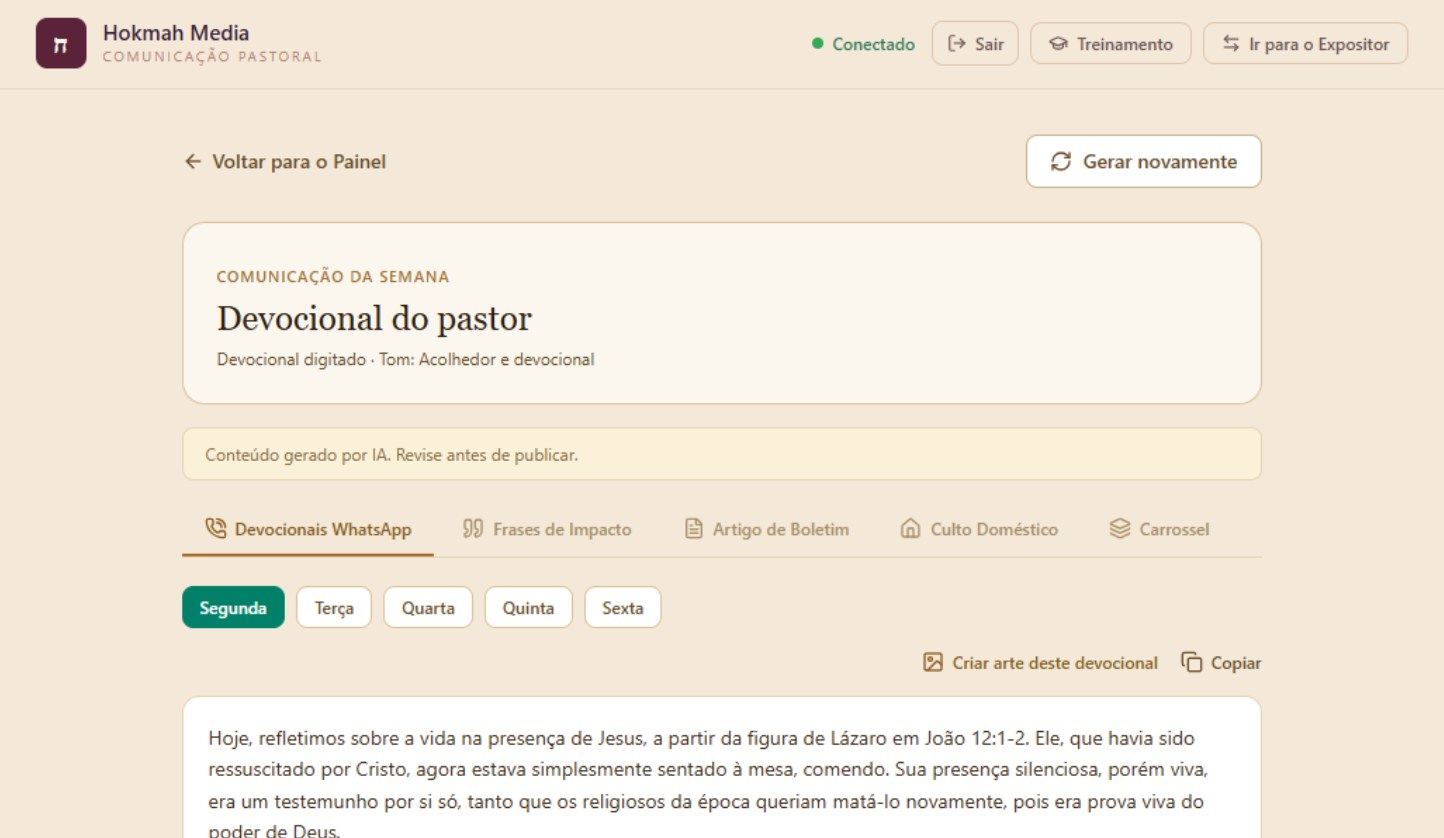Viewport: 1444px width, 838px height.
Task: Open the Devocionais WhatsApp tab
Action: click(x=308, y=529)
